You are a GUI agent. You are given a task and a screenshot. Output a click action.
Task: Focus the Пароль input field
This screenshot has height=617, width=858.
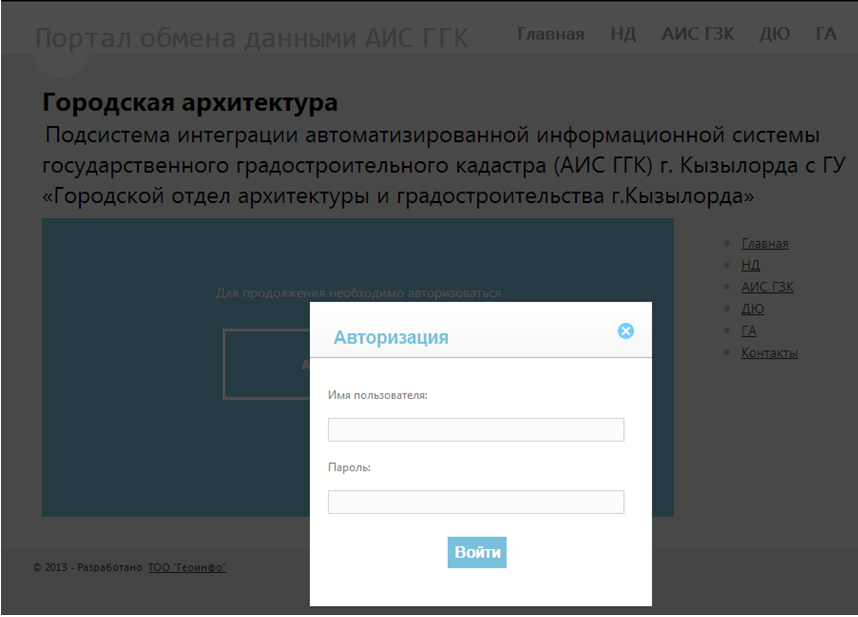(476, 502)
